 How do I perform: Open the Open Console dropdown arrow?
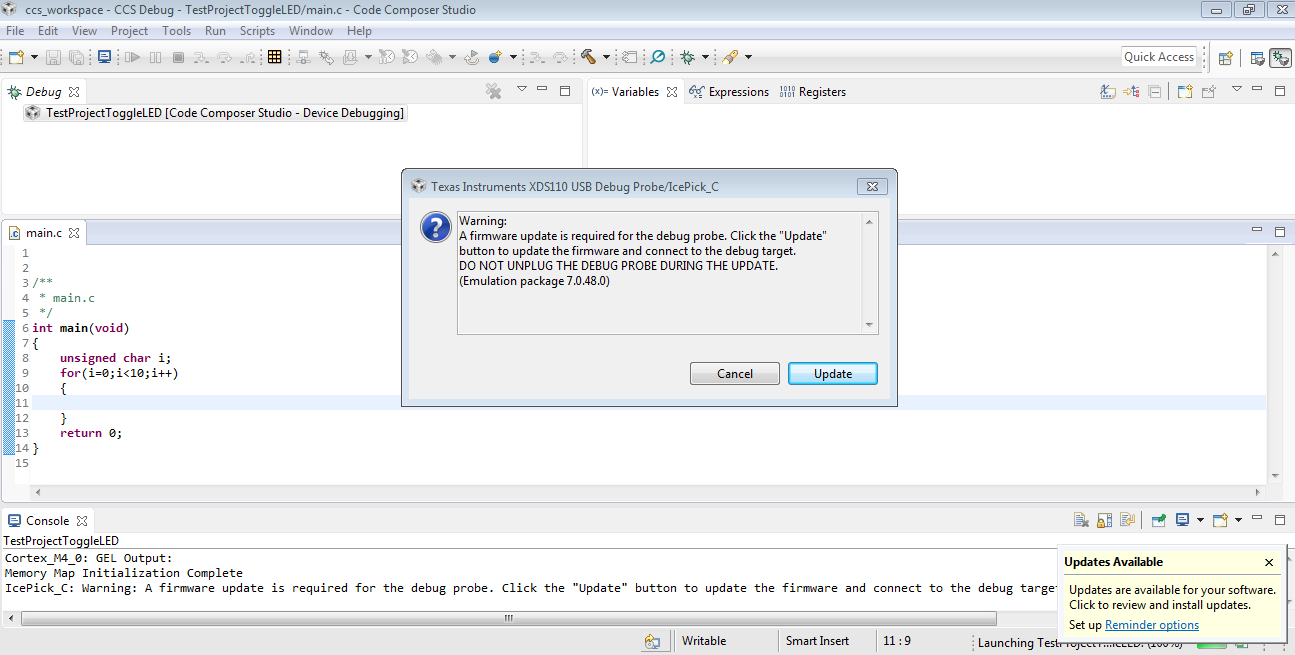click(x=1238, y=519)
